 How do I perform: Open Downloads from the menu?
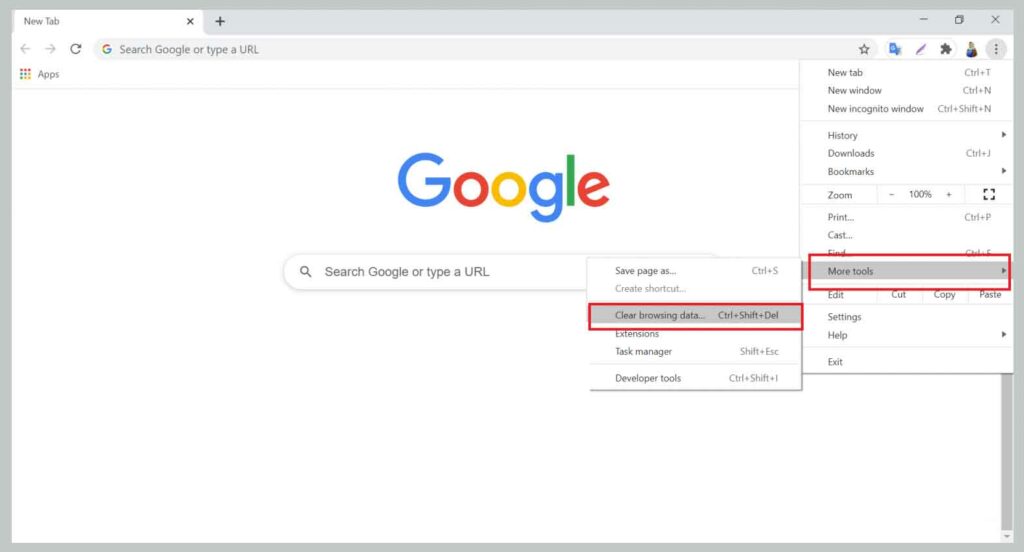coord(908,153)
